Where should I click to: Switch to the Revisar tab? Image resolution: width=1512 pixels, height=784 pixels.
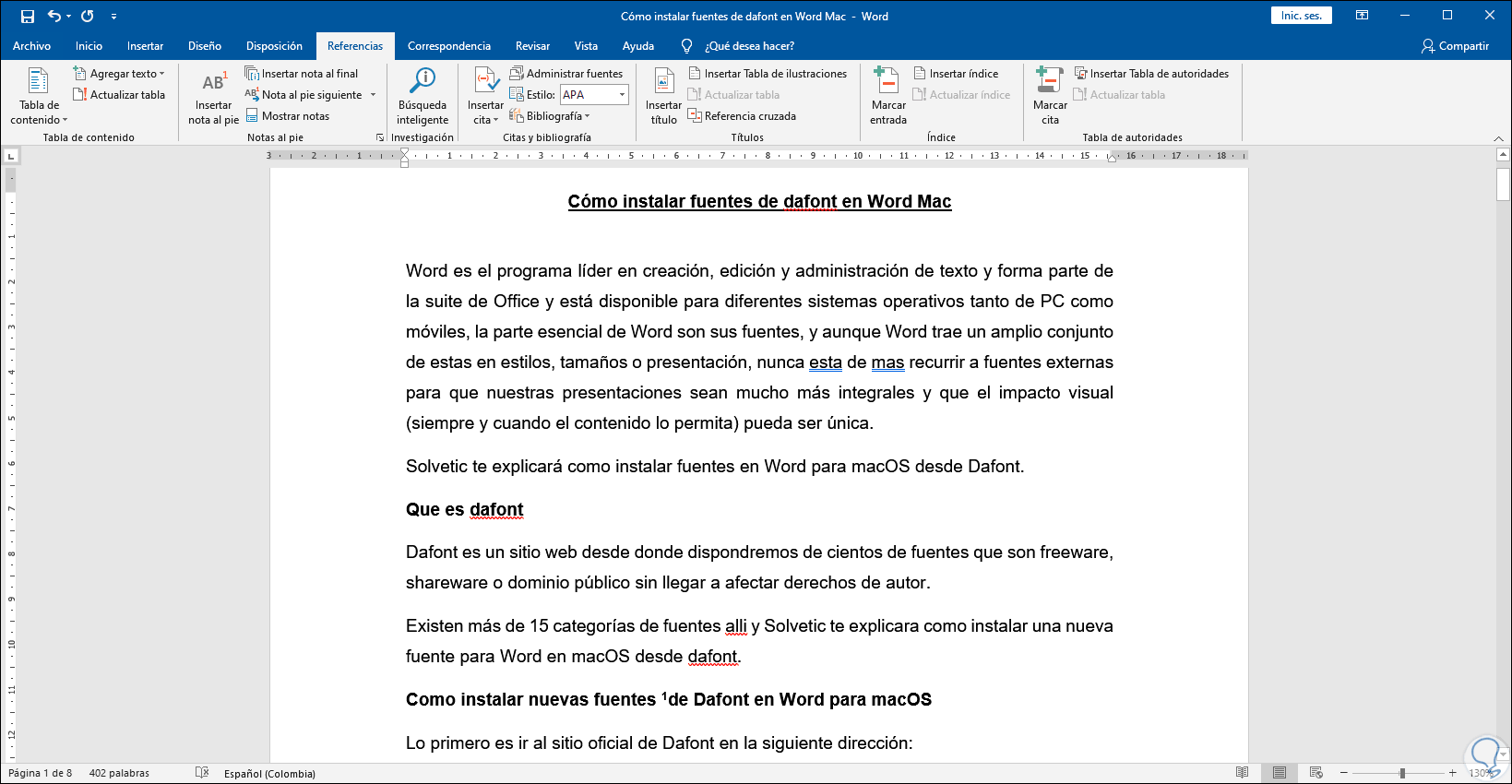tap(532, 46)
